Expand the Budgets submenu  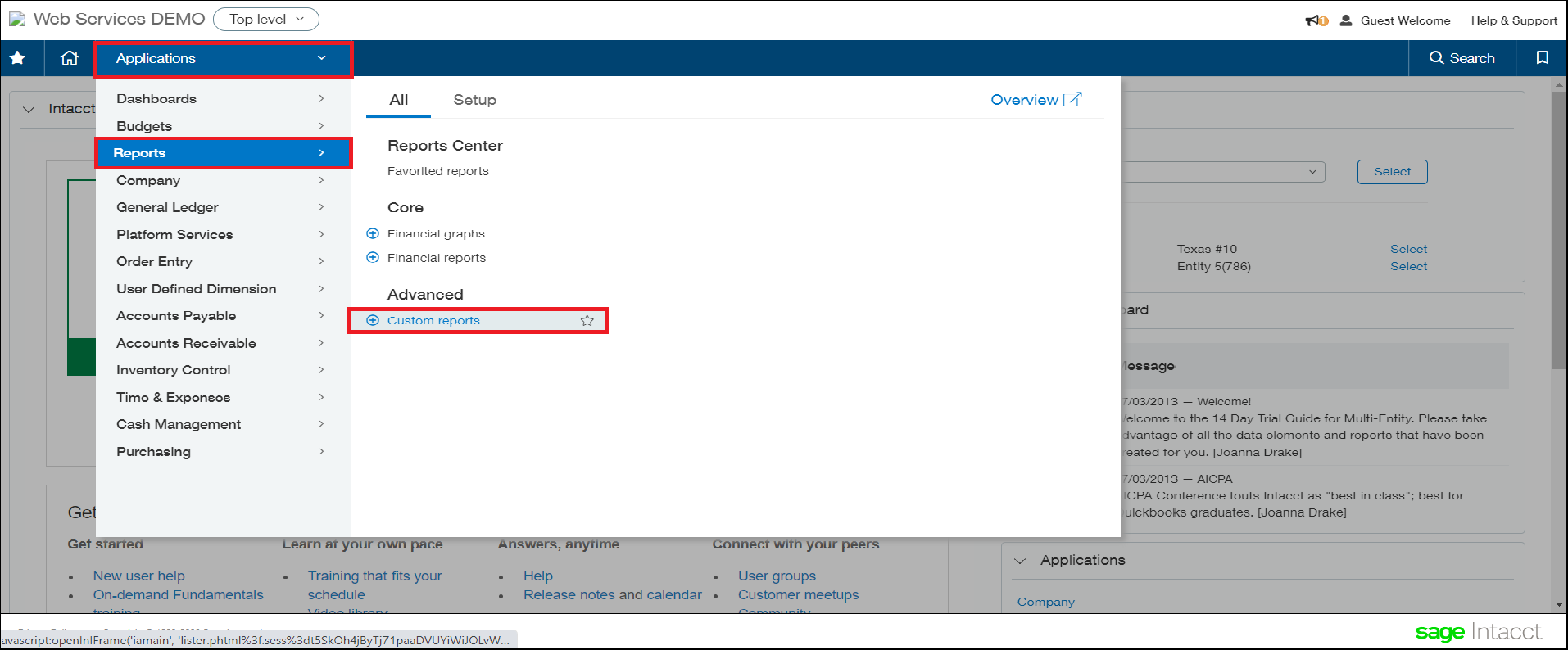[223, 126]
